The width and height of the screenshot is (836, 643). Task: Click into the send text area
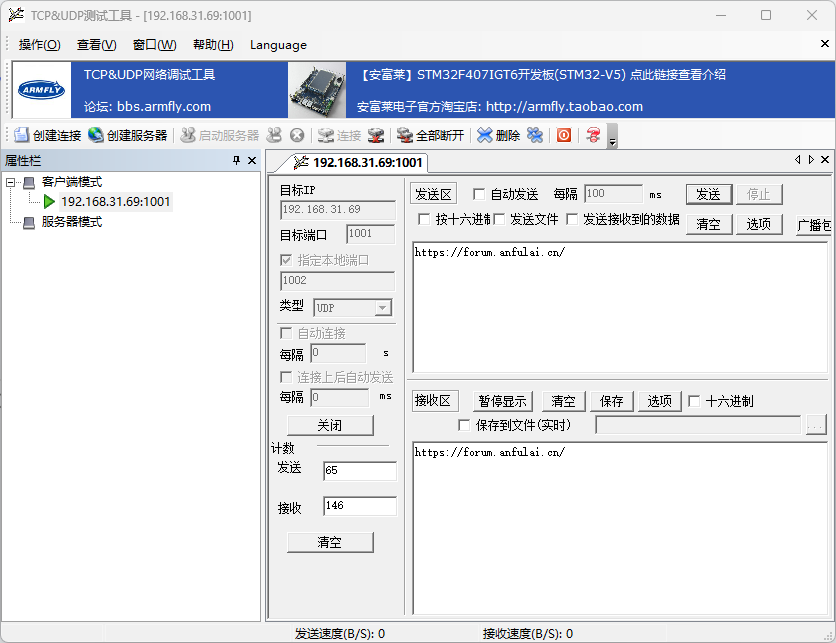click(x=620, y=310)
